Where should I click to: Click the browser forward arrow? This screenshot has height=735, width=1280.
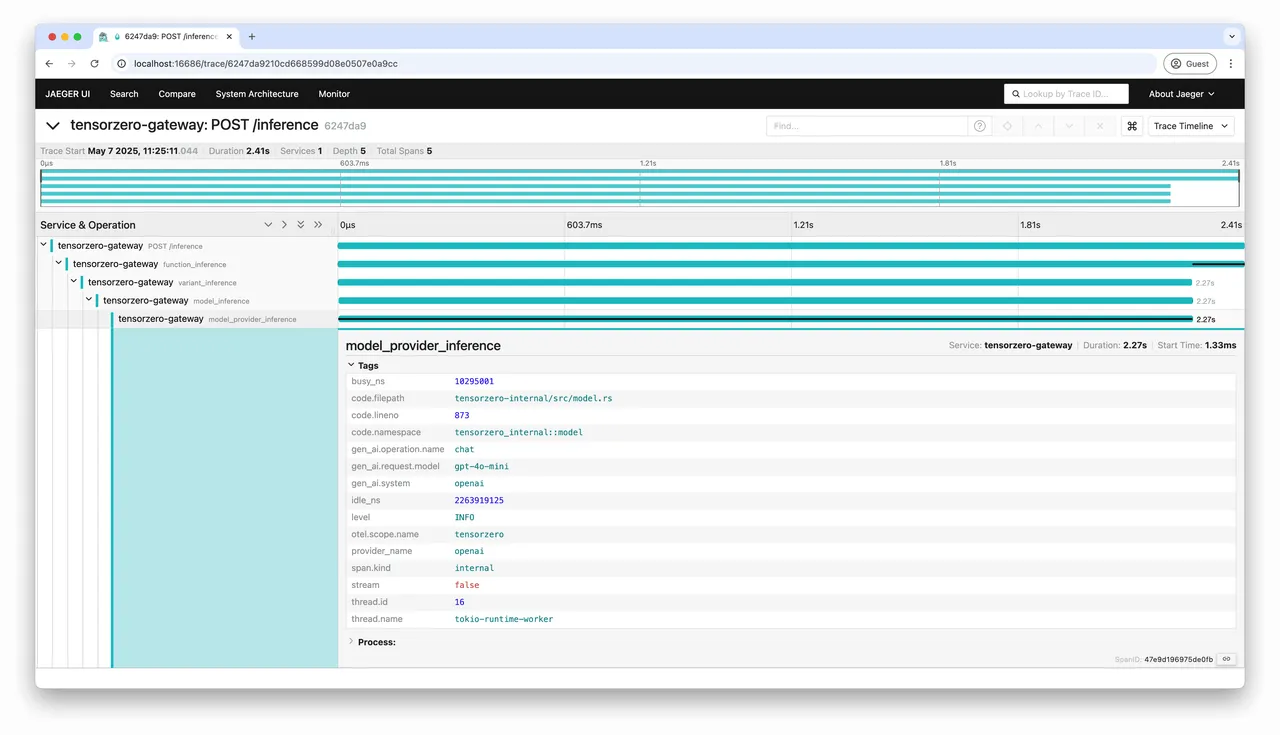(71, 63)
